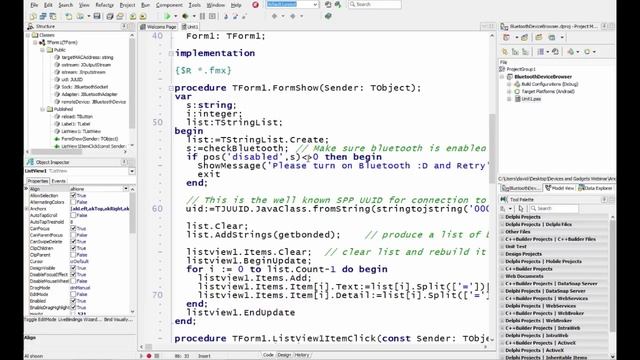Click the save desktop icon beside layout combo
The width and height of the screenshot is (640, 360).
[x=328, y=4]
